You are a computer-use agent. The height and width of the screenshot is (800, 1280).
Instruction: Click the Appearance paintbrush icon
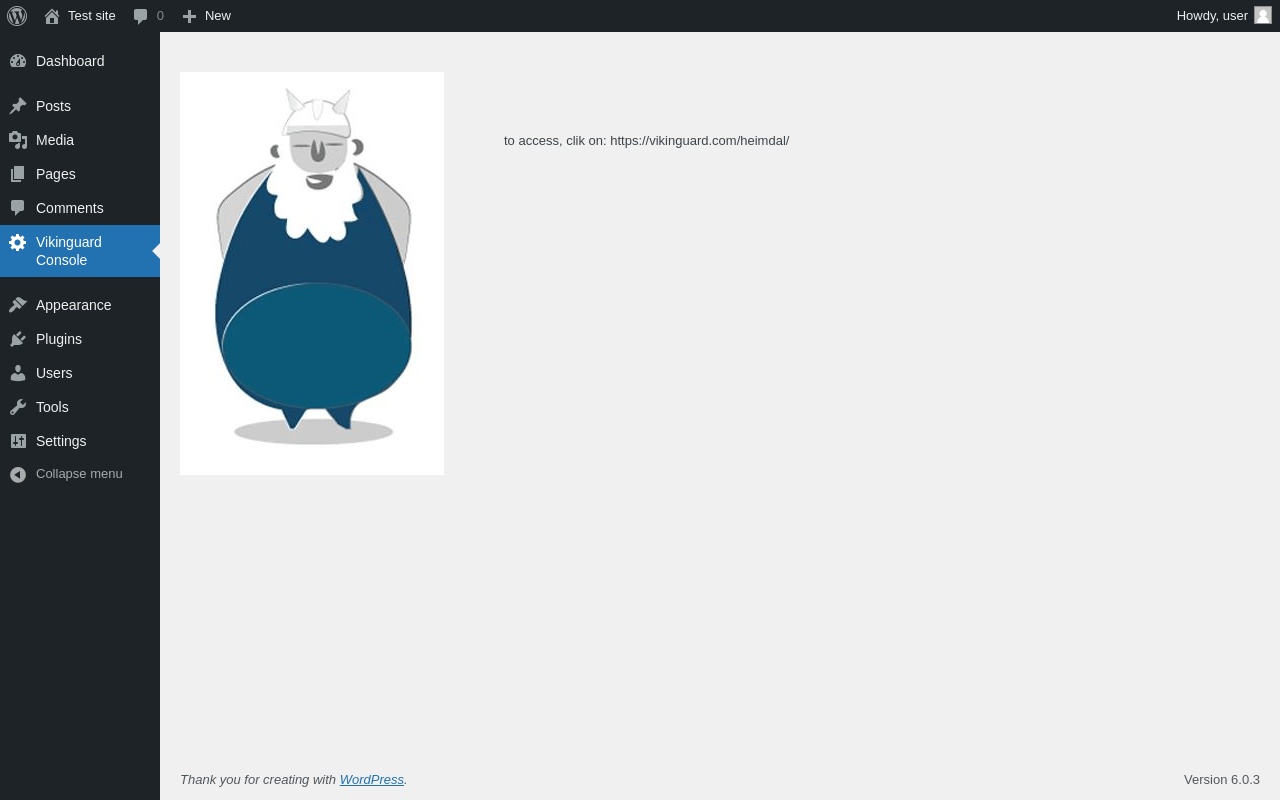(x=18, y=305)
